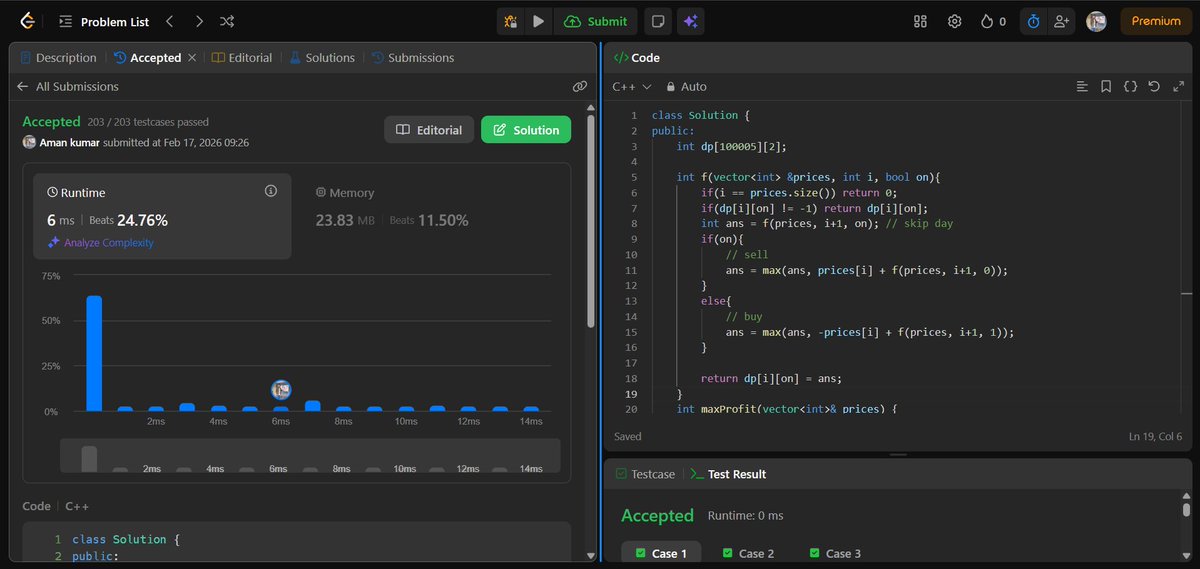Screen dimensions: 1200x569
Task: Click "24.76%" runtime beats value
Action: point(142,220)
